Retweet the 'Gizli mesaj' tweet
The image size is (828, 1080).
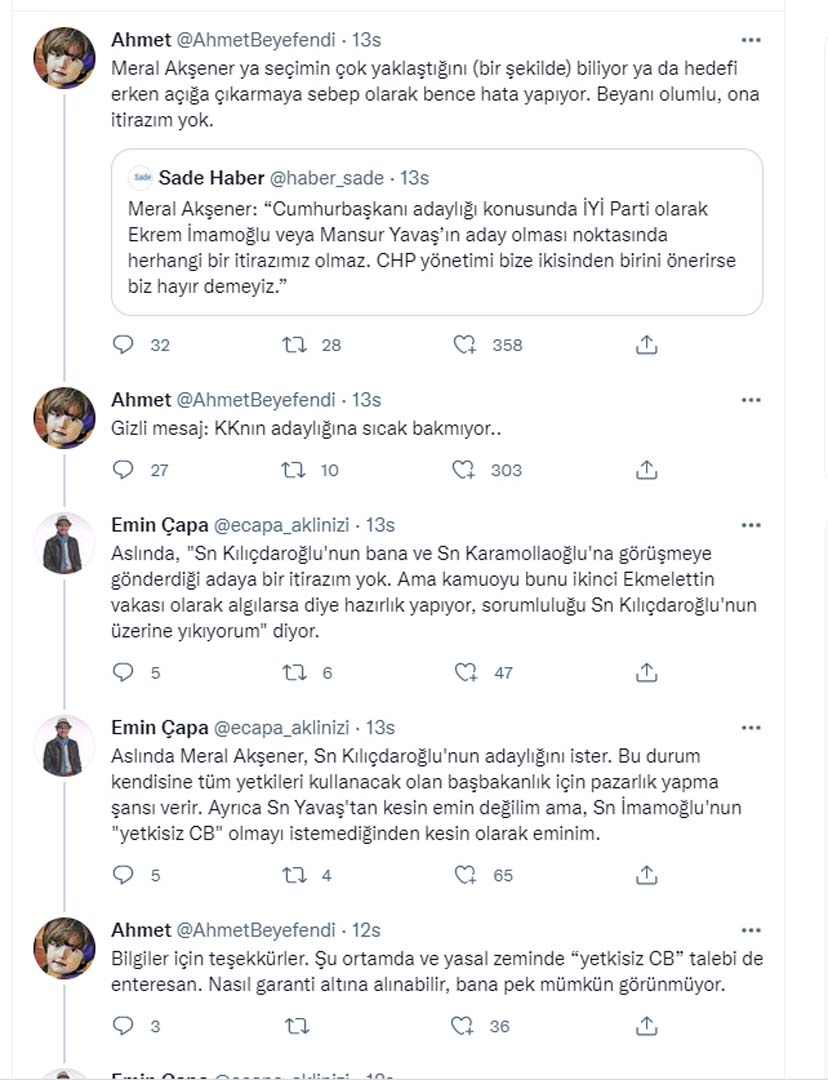pos(292,470)
